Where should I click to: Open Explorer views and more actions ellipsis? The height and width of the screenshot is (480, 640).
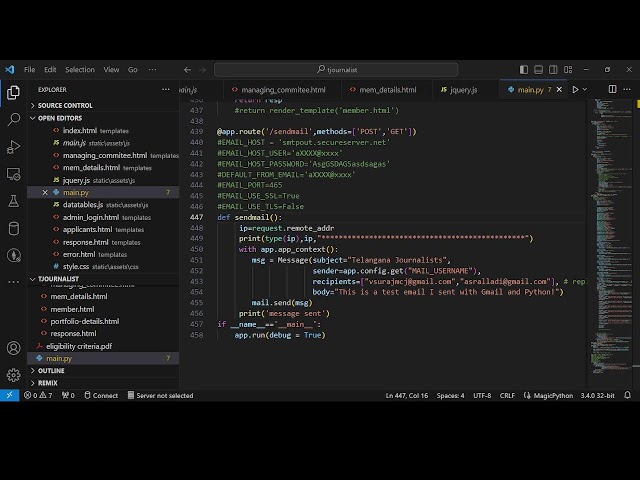pos(166,89)
